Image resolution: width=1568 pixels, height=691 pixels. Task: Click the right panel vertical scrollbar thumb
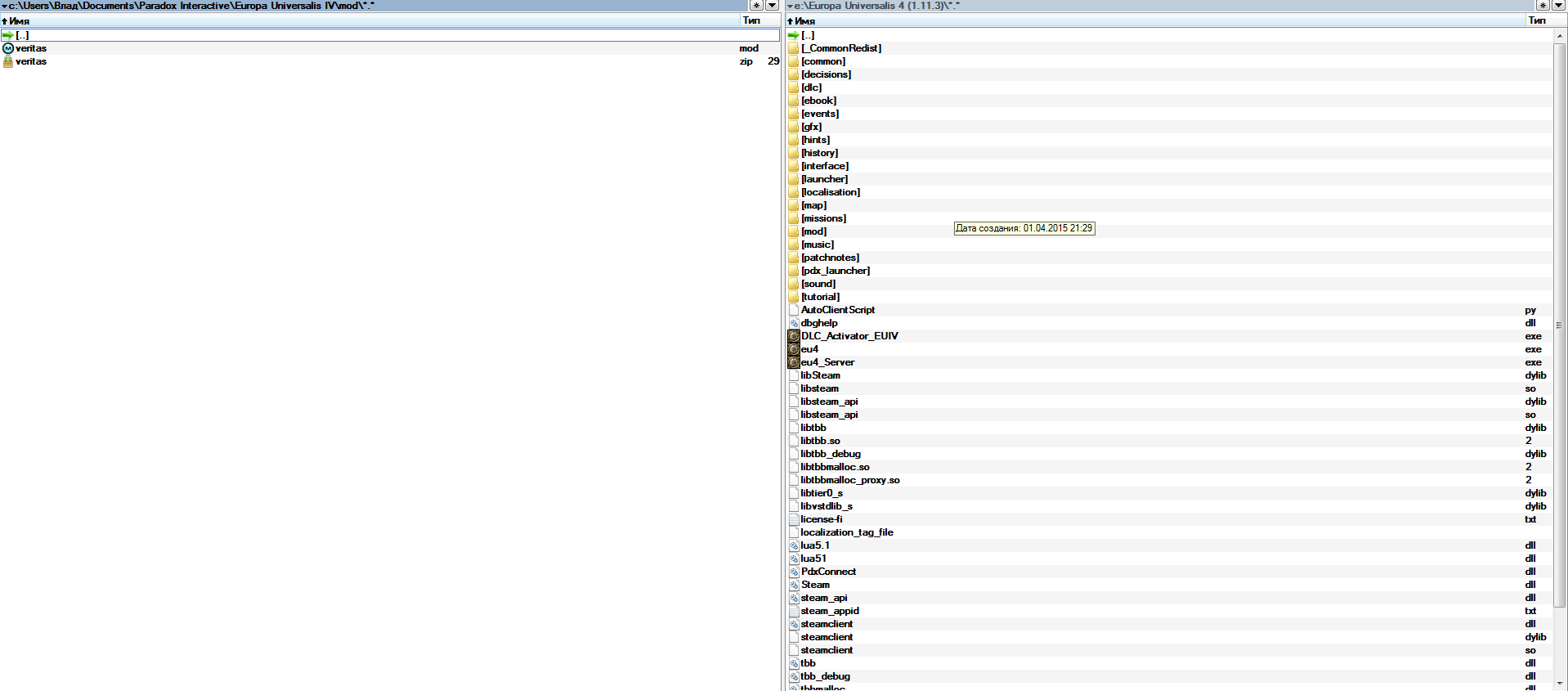pyautogui.click(x=1560, y=325)
